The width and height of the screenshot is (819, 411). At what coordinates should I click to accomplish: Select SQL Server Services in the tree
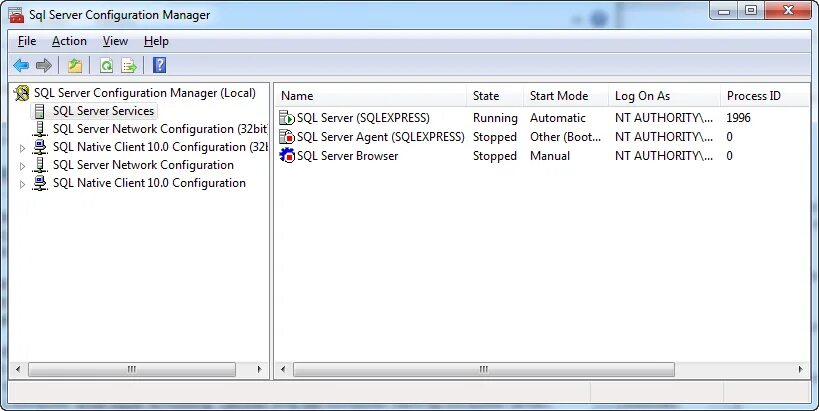(103, 111)
